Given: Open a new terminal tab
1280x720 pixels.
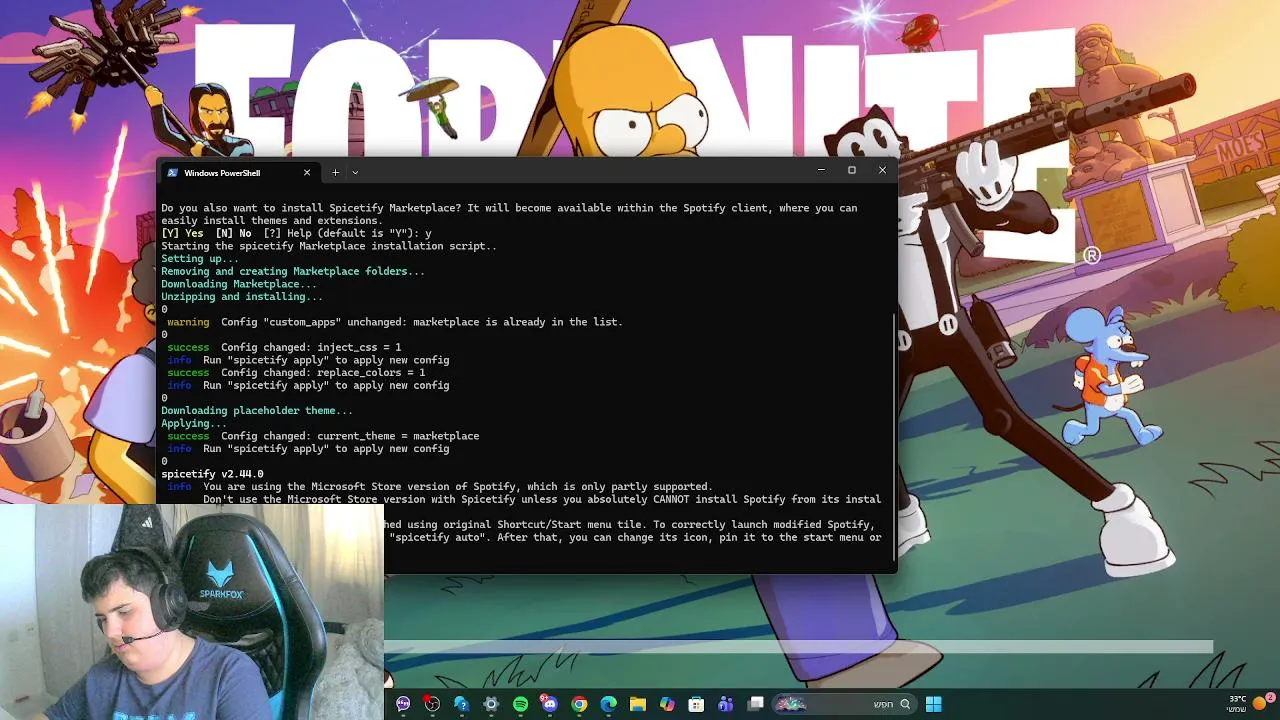Looking at the screenshot, I should (335, 172).
